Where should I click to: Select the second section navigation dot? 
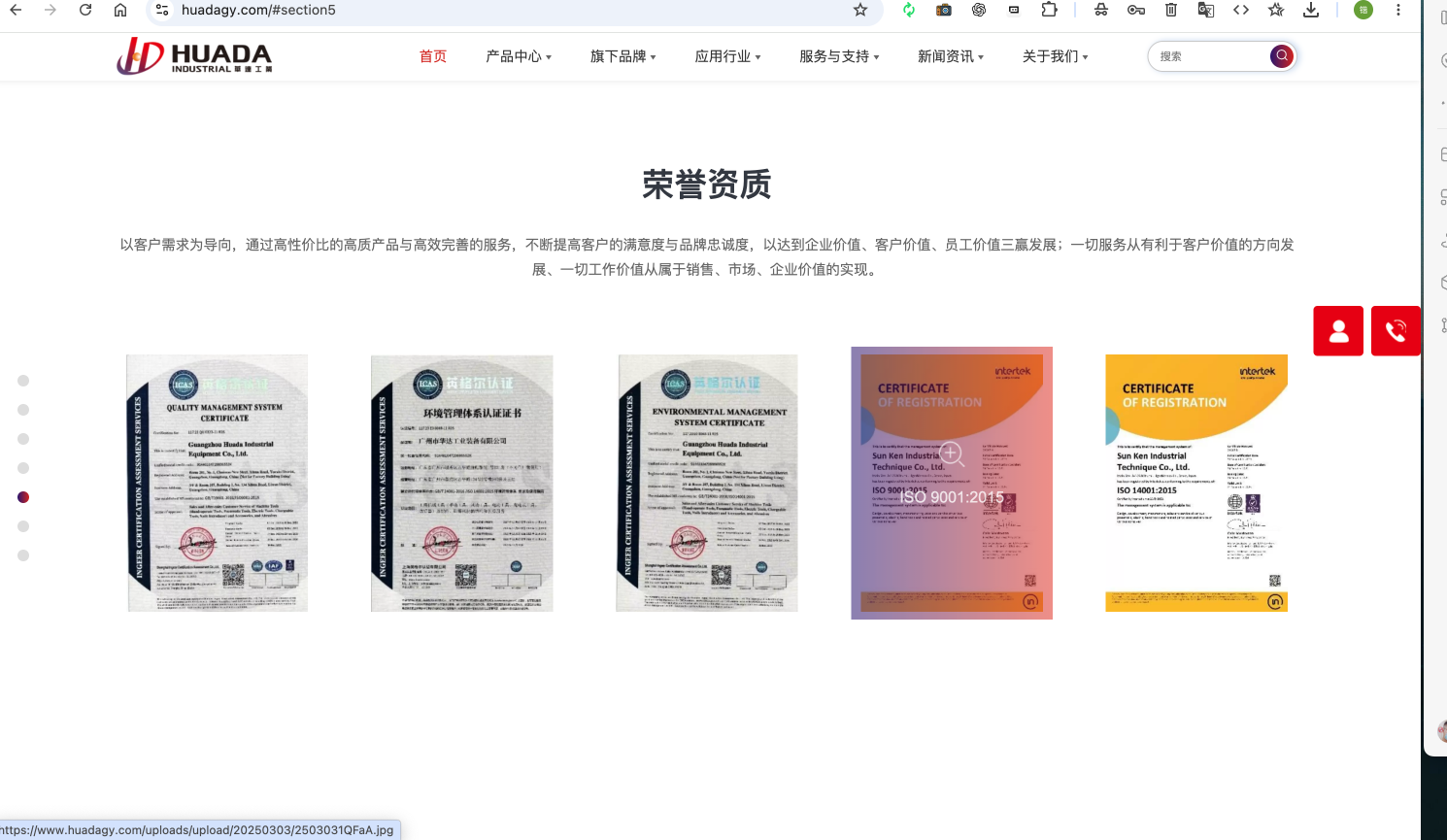(23, 410)
